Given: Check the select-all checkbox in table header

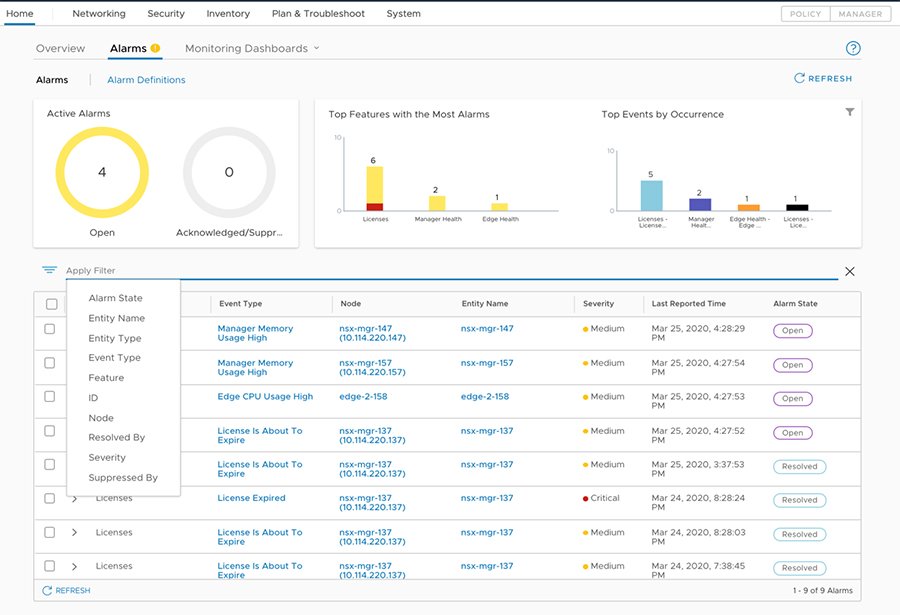Looking at the screenshot, I should [49, 302].
